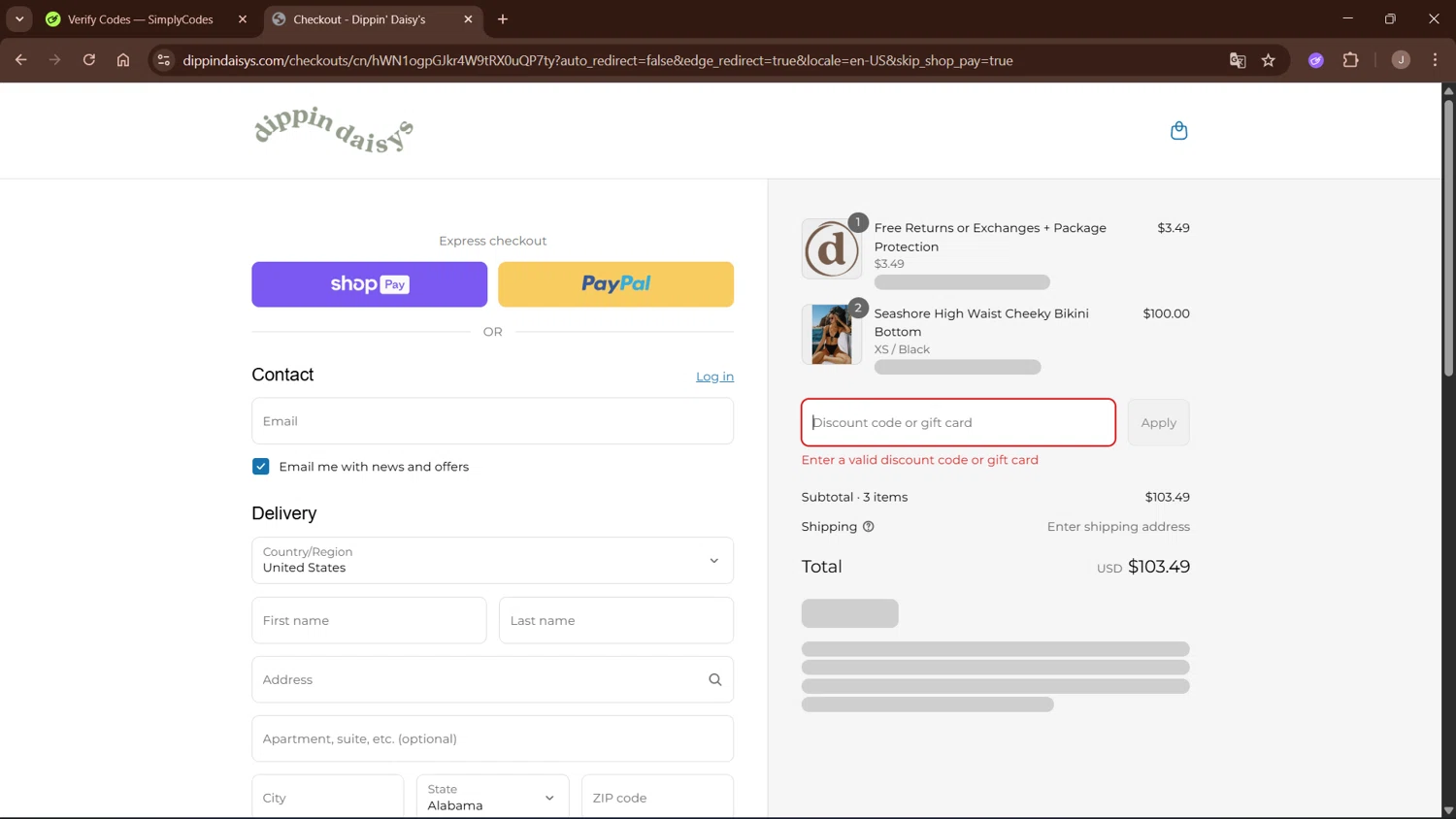Go back with browser back arrow
Viewport: 1456px width, 819px height.
(20, 60)
